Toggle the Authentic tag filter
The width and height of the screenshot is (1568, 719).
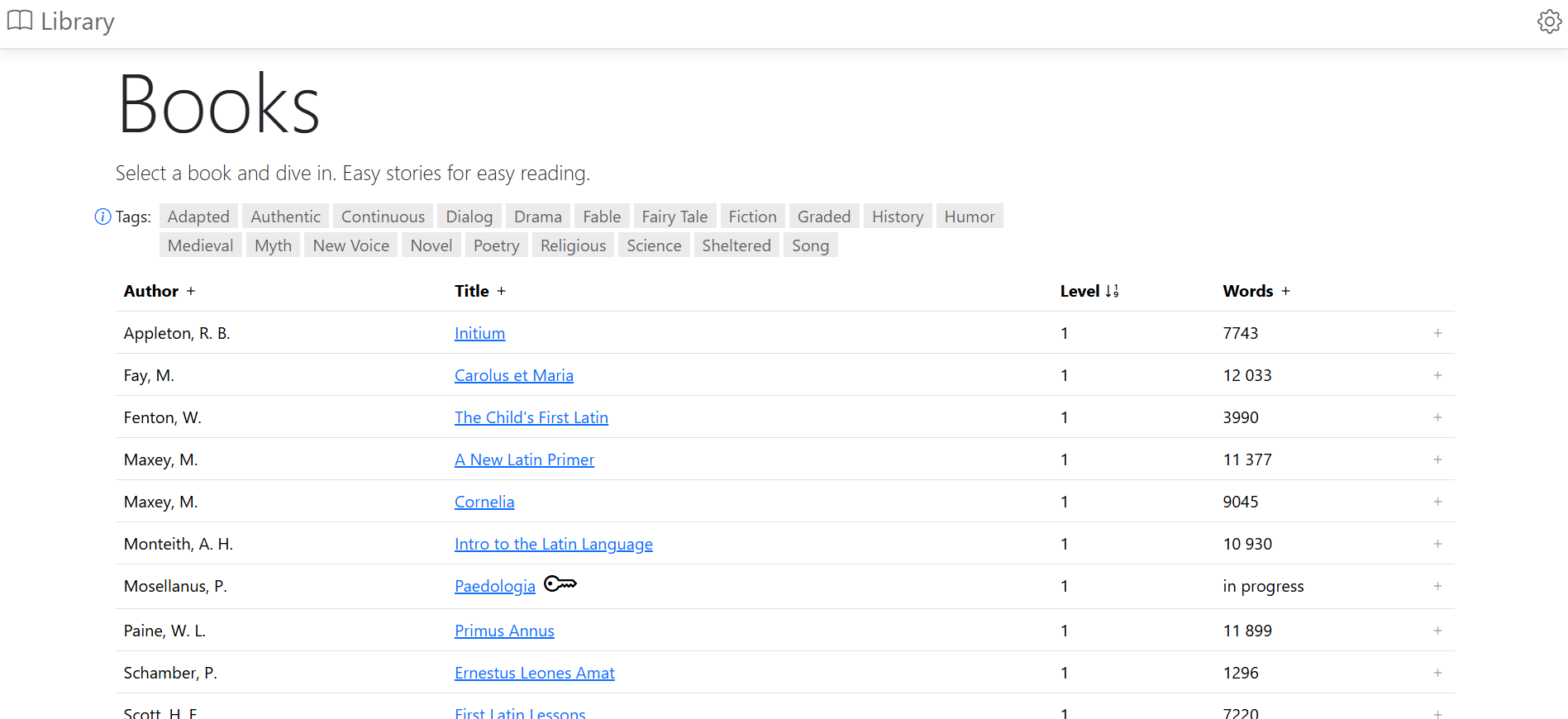click(x=286, y=217)
